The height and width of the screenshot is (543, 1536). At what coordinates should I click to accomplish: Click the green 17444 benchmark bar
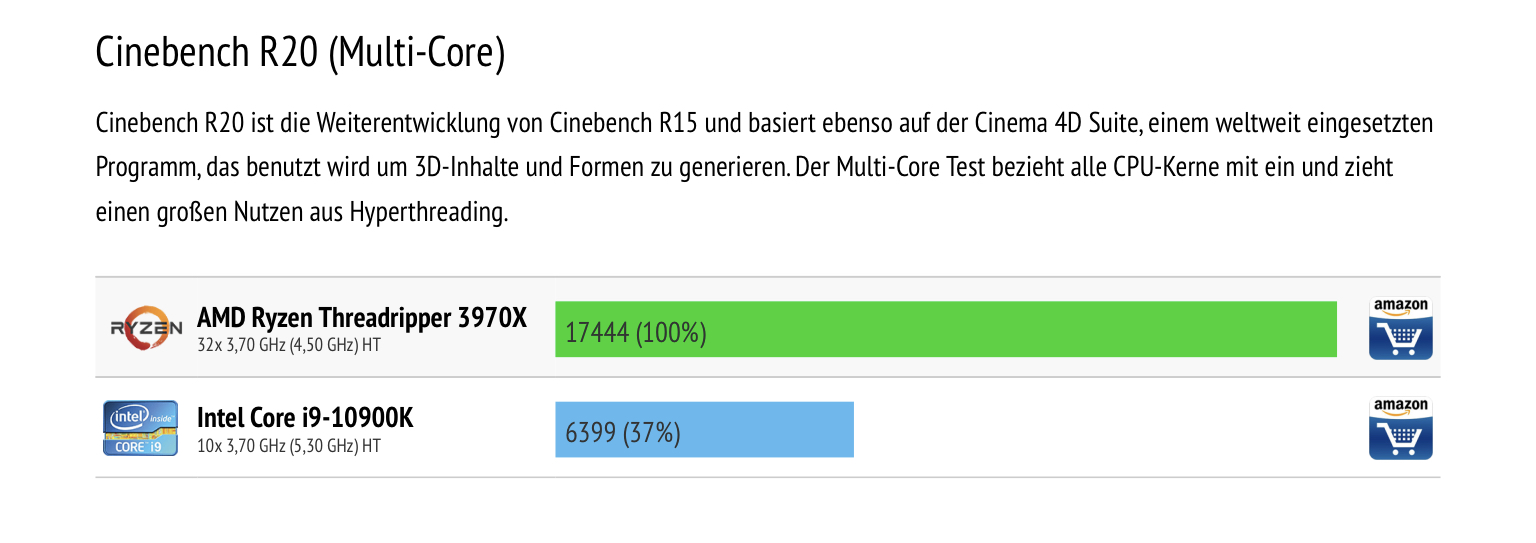[946, 329]
